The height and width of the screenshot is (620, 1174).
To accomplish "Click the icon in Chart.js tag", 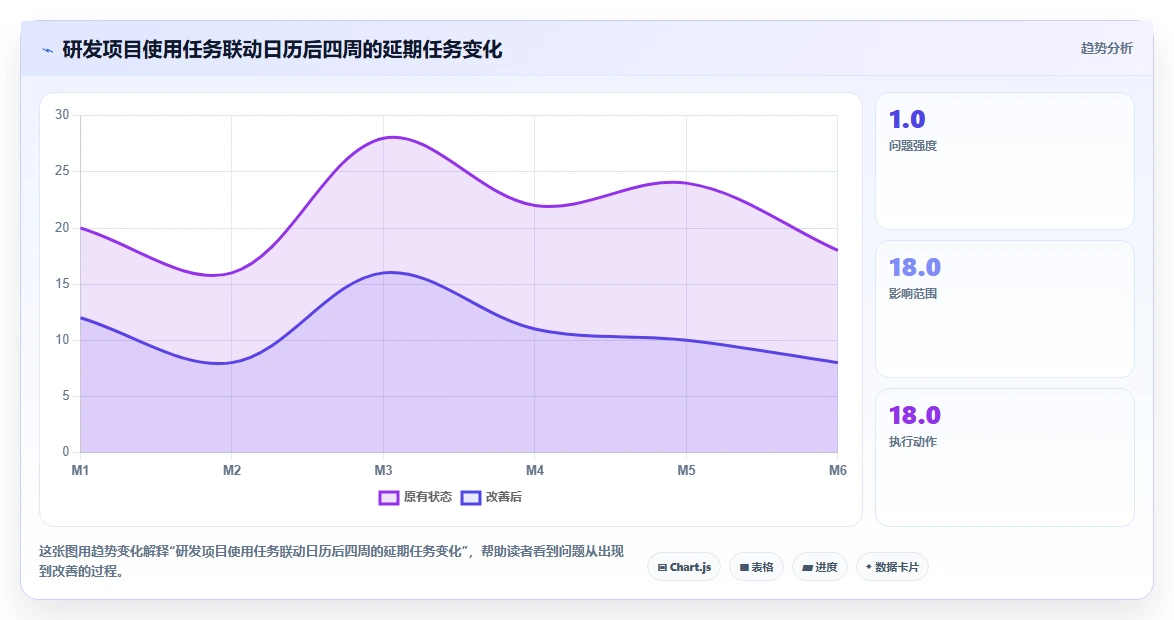I will pyautogui.click(x=662, y=568).
